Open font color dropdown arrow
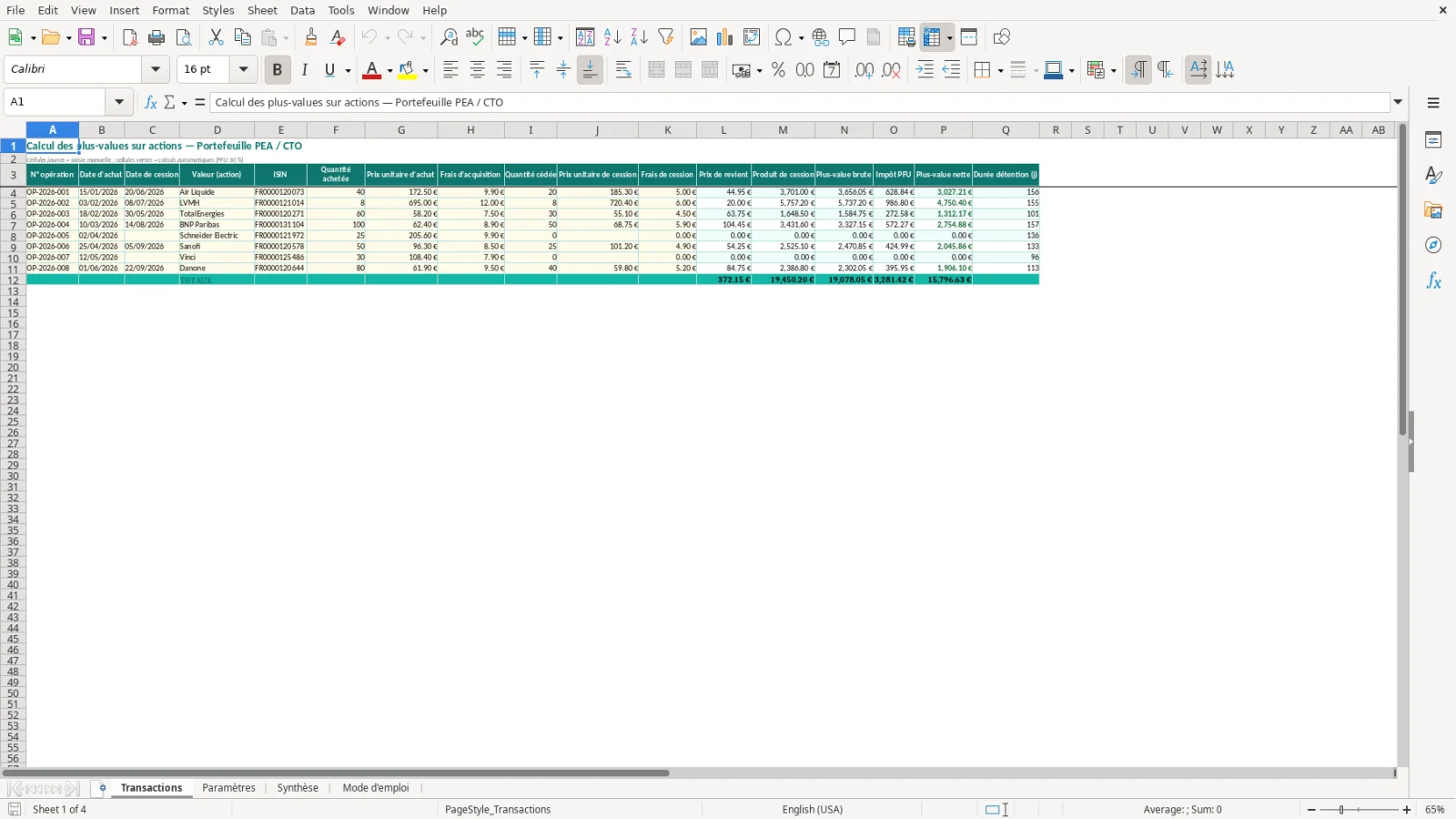1456x819 pixels. [x=389, y=71]
